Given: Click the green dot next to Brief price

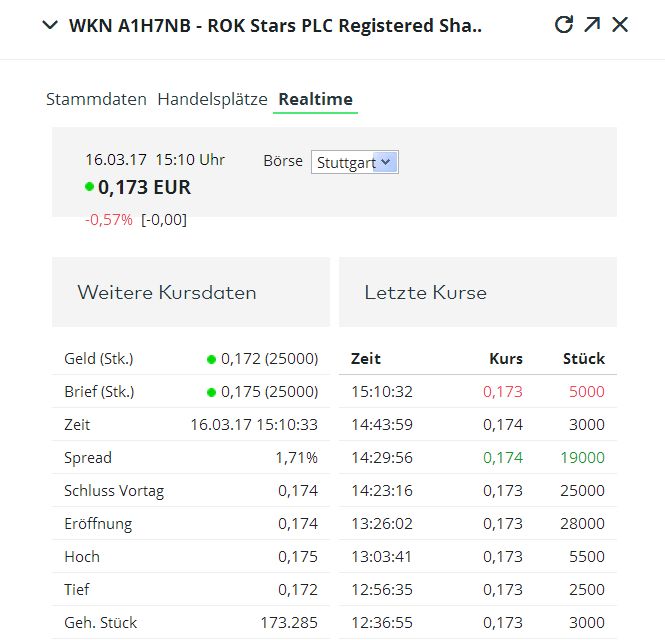Looking at the screenshot, I should (x=211, y=392).
